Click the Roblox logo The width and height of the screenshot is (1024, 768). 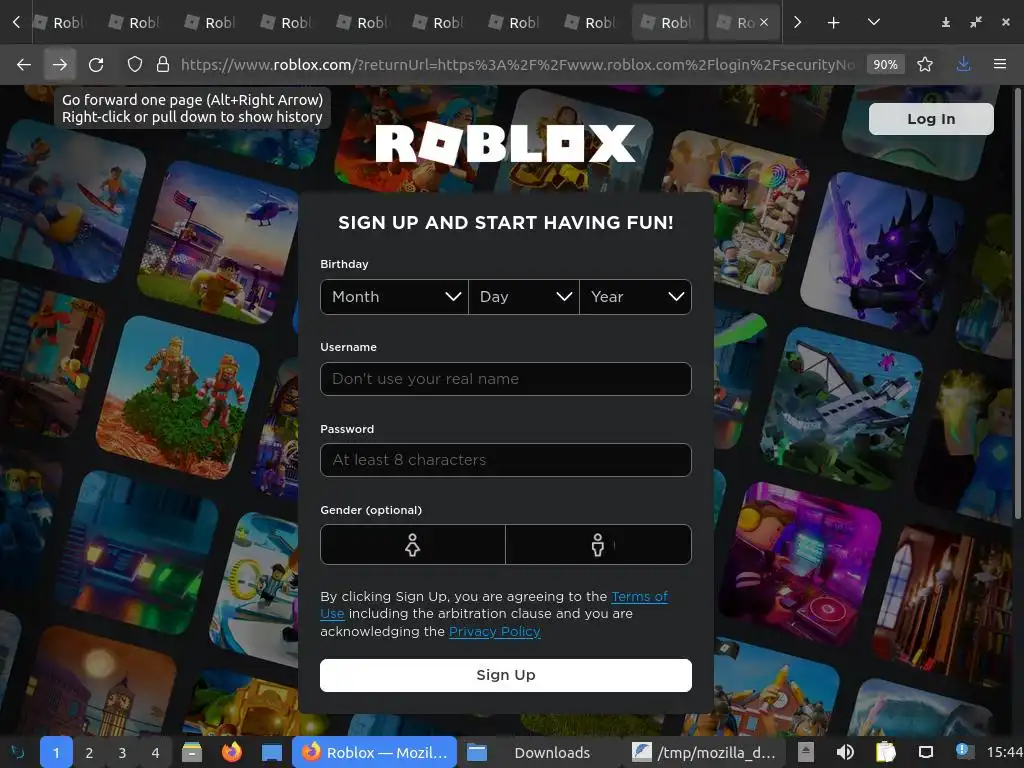(505, 142)
